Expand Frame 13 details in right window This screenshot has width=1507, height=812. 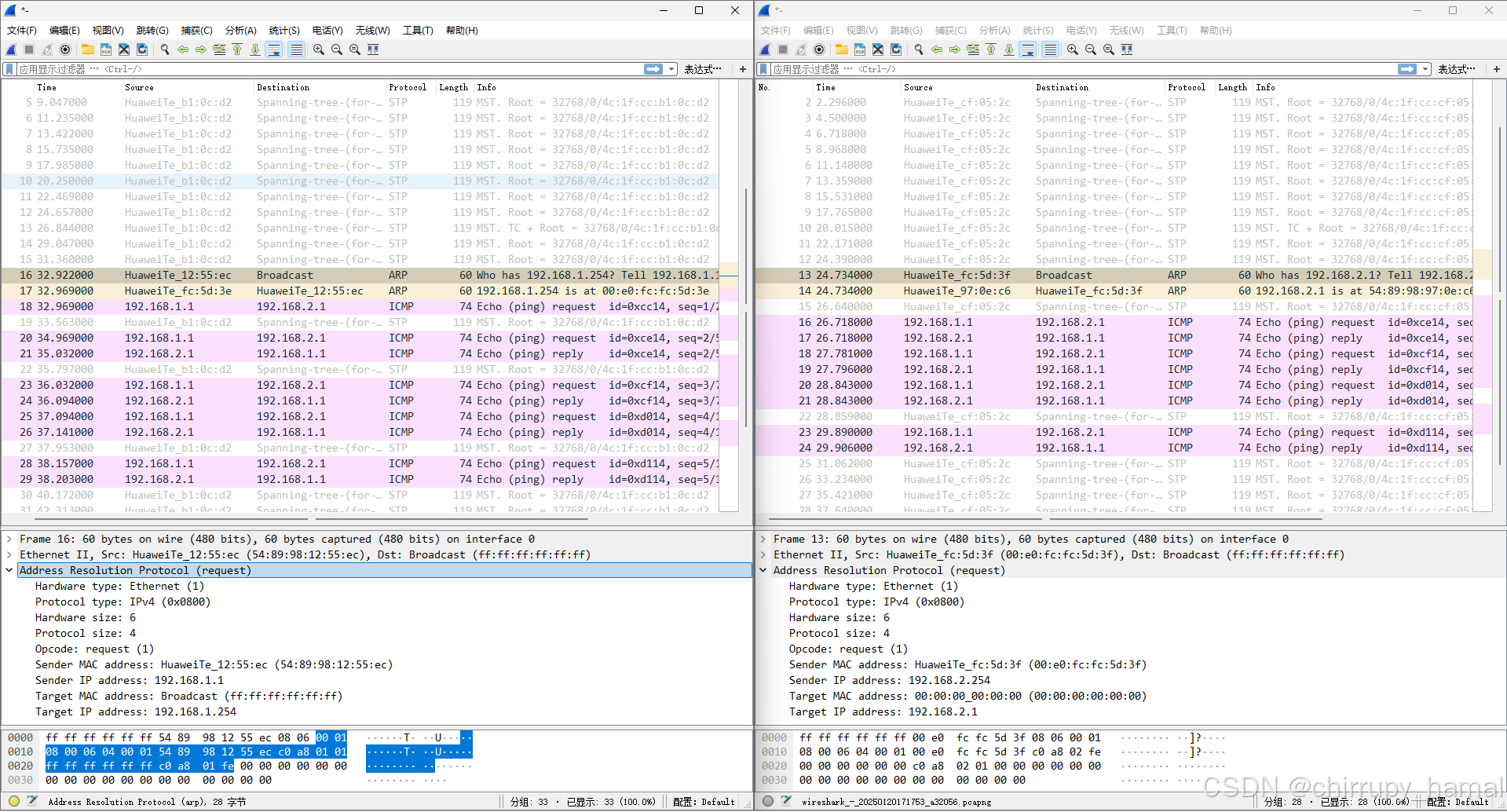pyautogui.click(x=763, y=539)
